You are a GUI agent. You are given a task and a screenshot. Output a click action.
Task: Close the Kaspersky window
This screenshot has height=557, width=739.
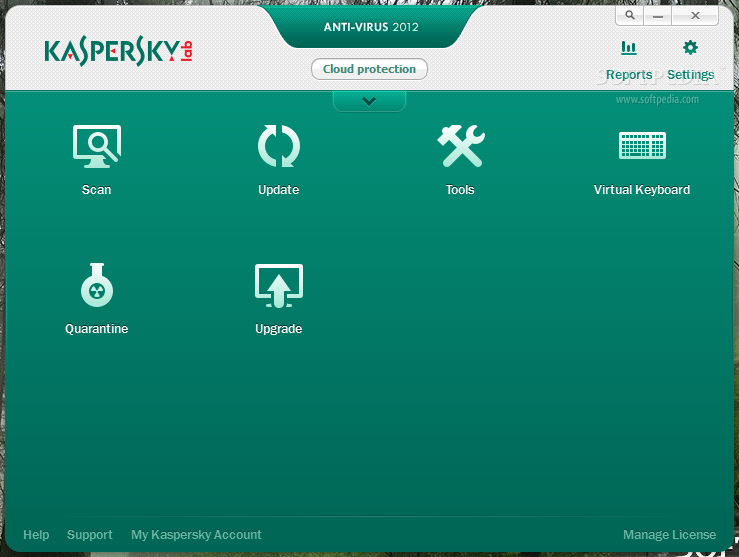tap(695, 16)
